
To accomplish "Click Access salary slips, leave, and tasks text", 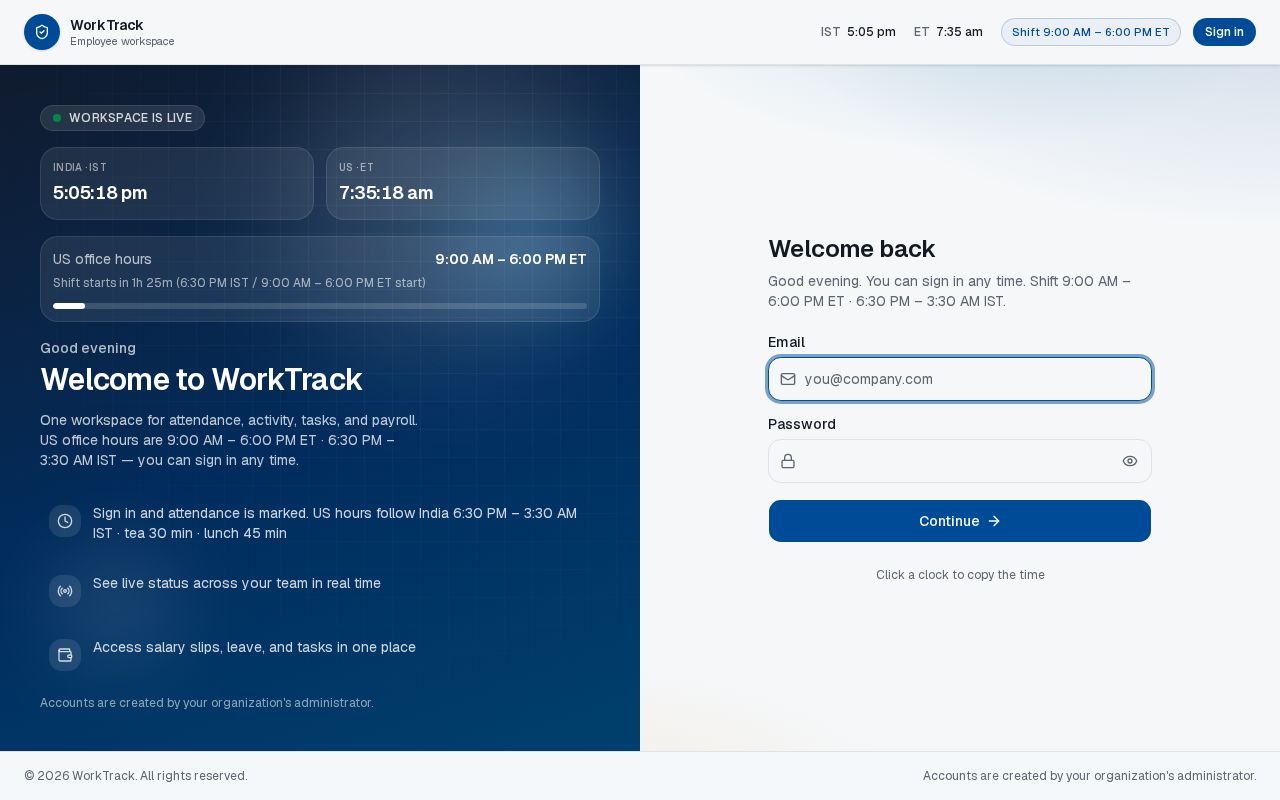I will pos(254,647).
